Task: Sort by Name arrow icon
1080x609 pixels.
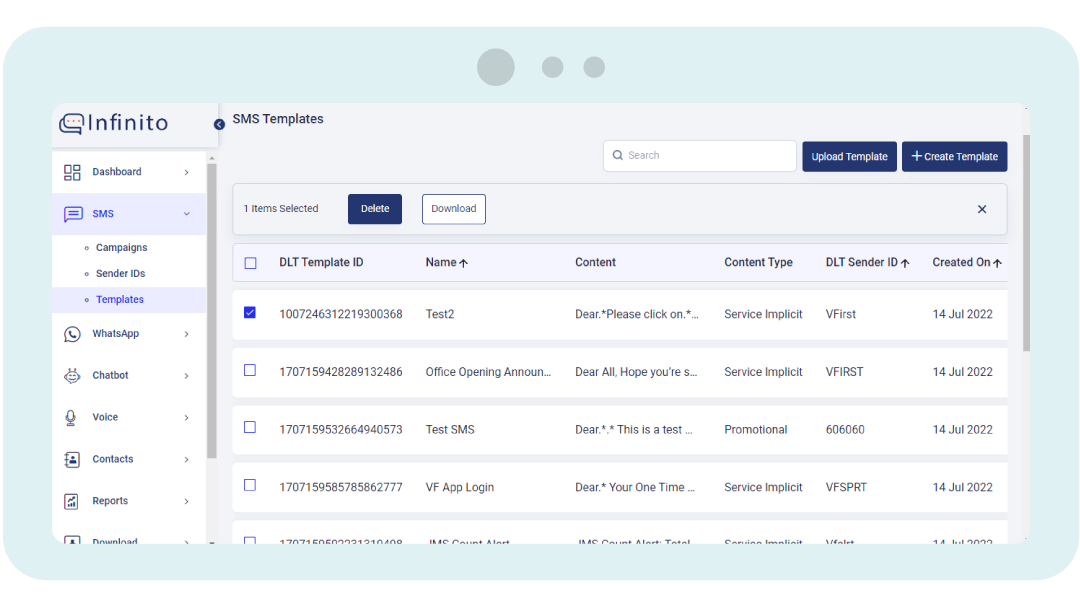Action: click(464, 263)
